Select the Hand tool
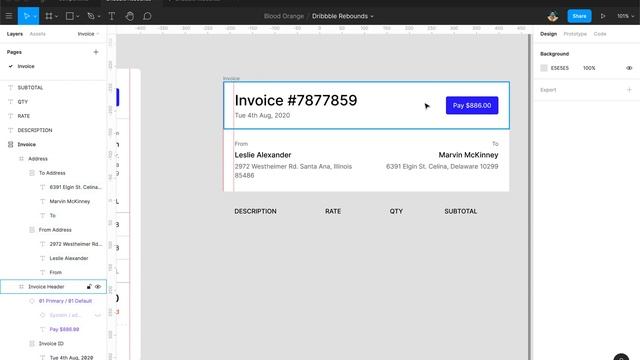This screenshot has width=640, height=360. [129, 16]
